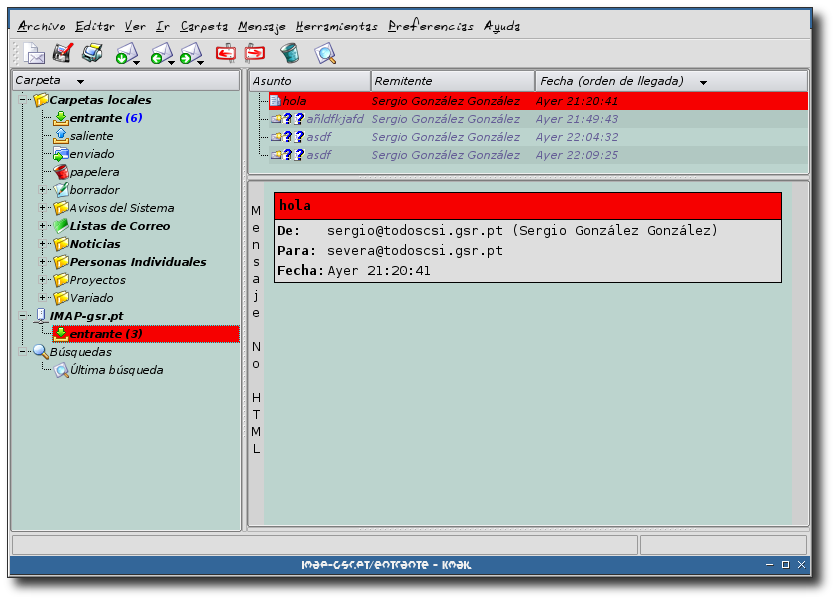Expand the Proyectos folder tree node
This screenshot has height=601, width=836.
(42, 280)
